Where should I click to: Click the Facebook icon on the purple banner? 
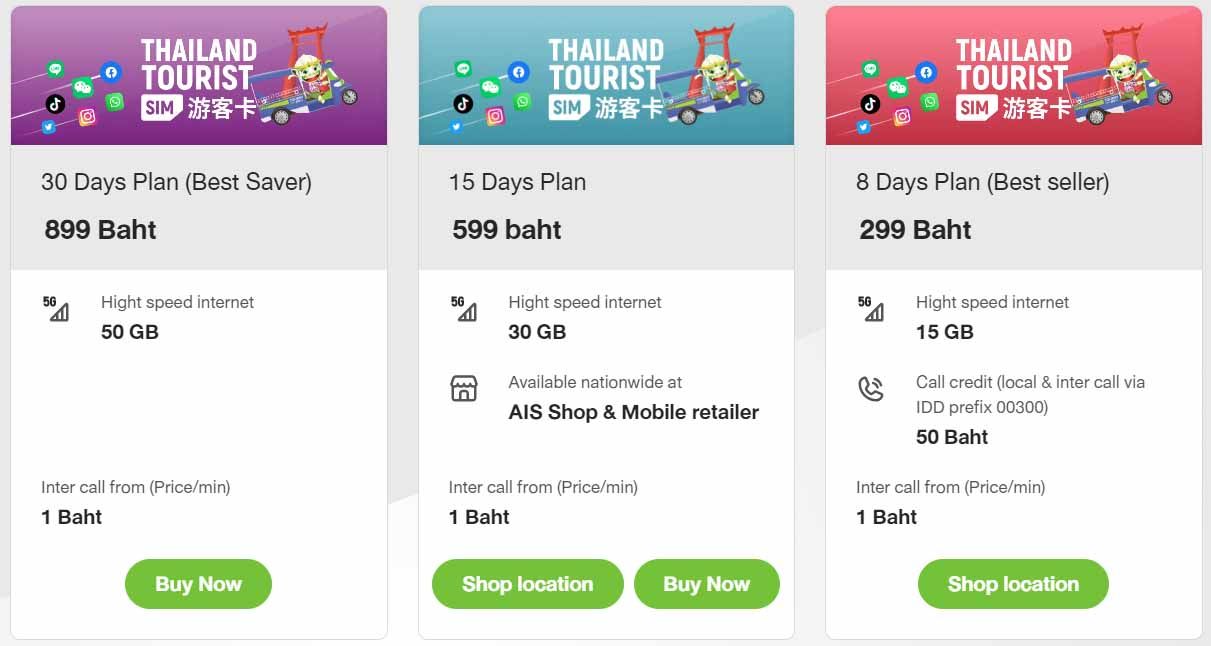coord(111,72)
